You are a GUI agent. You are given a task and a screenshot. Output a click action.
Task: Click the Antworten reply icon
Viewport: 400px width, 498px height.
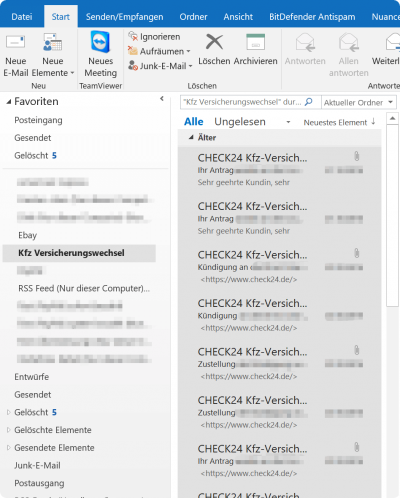[x=305, y=42]
